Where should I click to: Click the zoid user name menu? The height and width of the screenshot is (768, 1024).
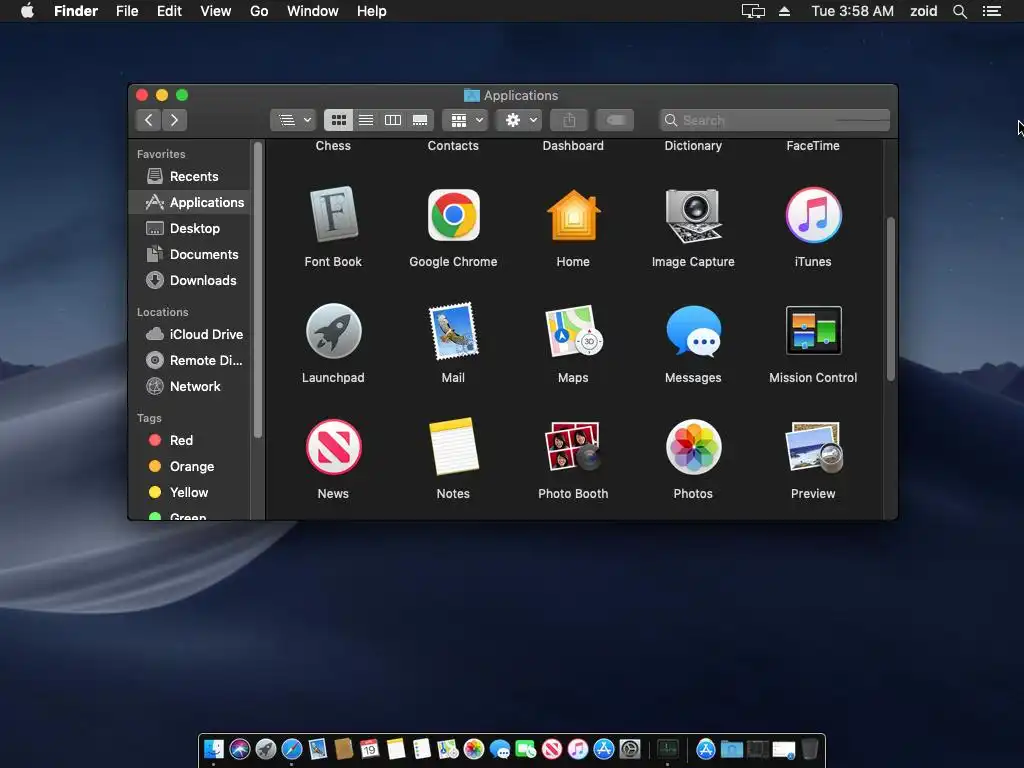pyautogui.click(x=923, y=11)
